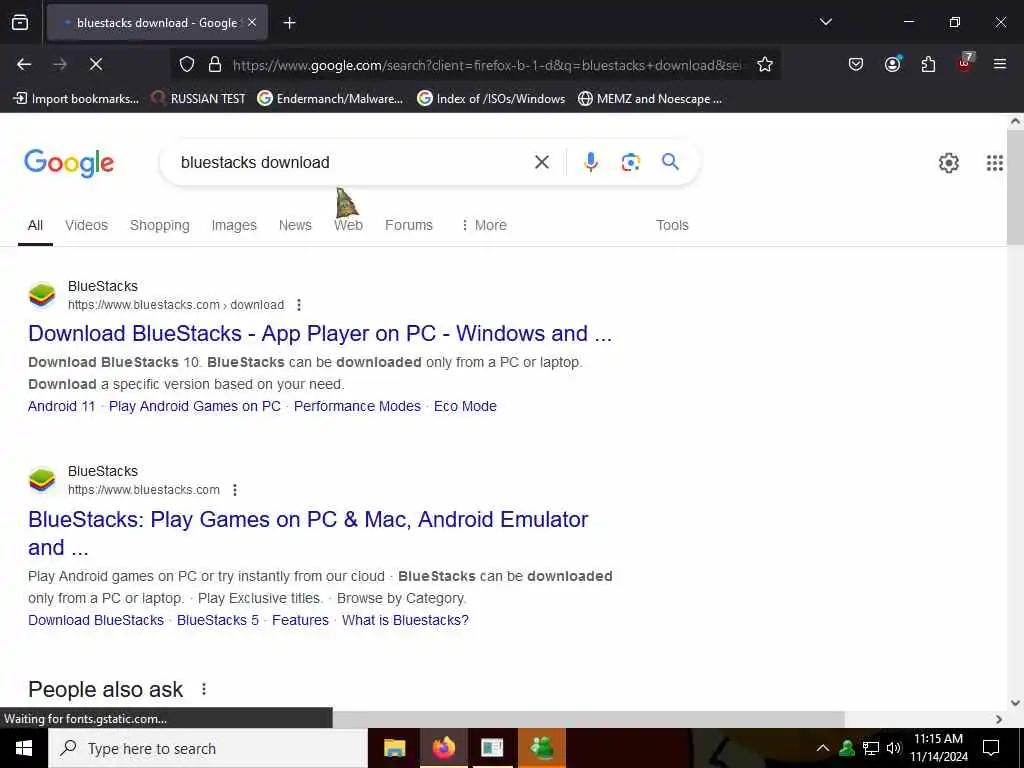Show hidden system tray icons
Image resolution: width=1024 pixels, height=768 pixels.
(x=823, y=748)
